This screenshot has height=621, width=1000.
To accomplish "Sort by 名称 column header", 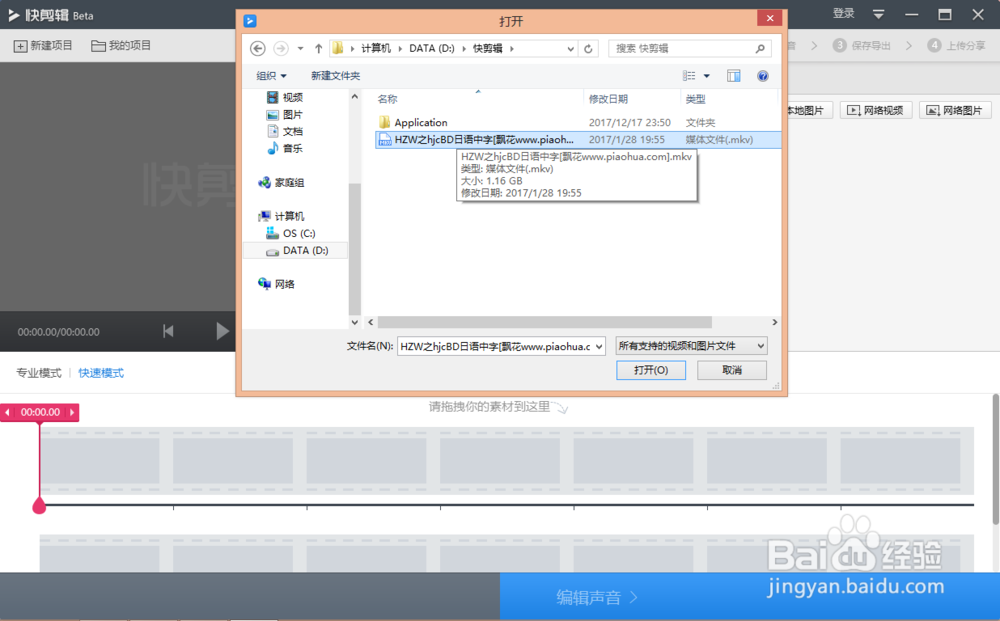I will (388, 99).
